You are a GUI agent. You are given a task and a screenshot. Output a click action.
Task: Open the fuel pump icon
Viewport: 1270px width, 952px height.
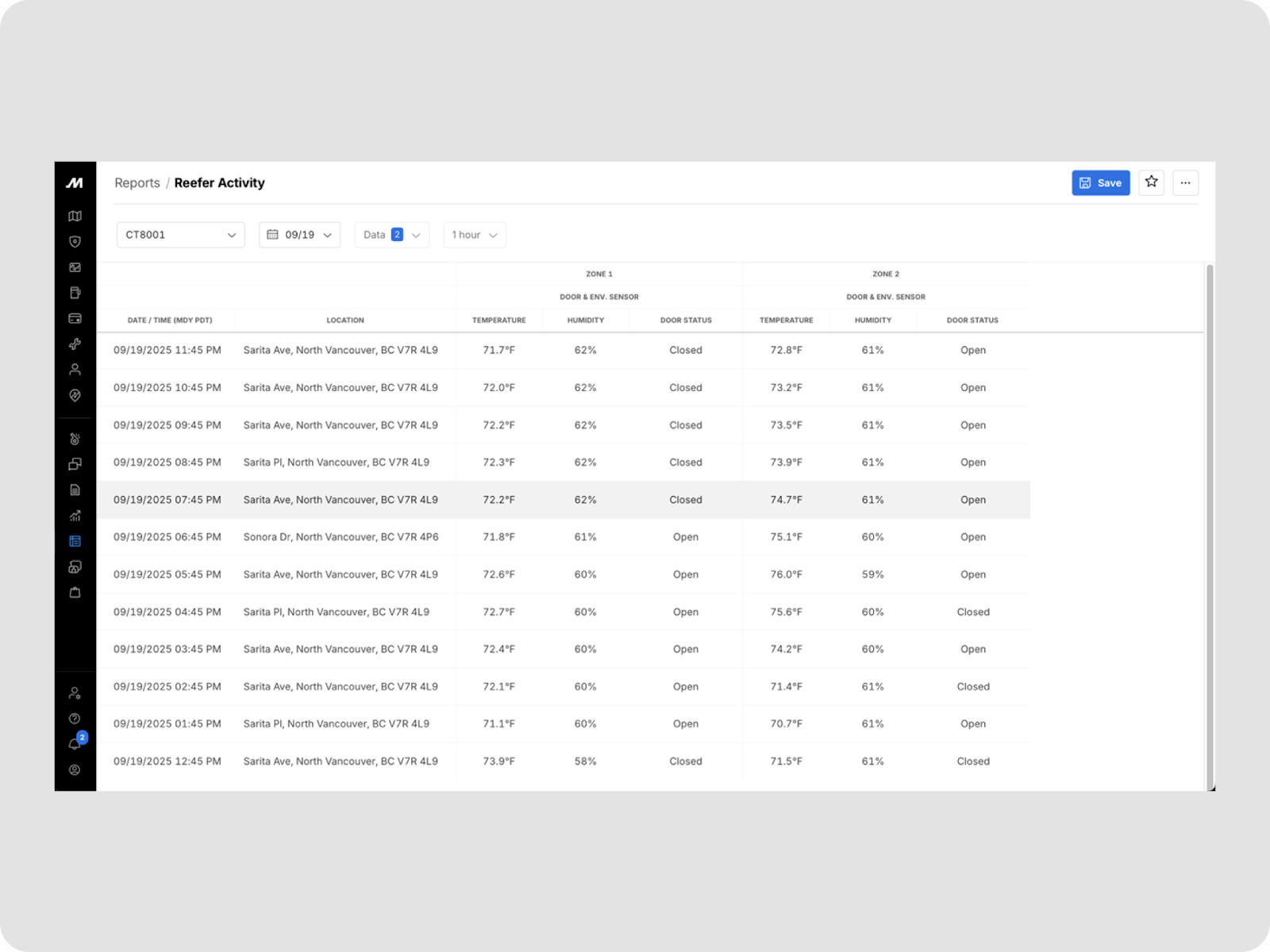(x=75, y=293)
